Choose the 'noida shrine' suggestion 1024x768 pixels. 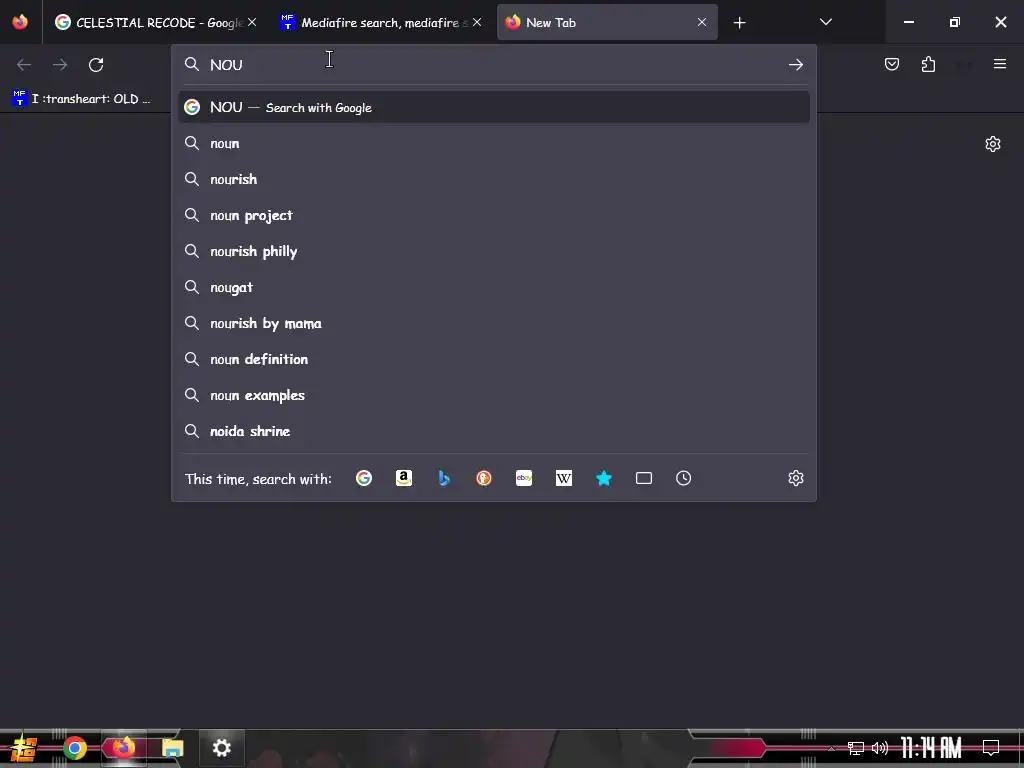click(x=494, y=430)
